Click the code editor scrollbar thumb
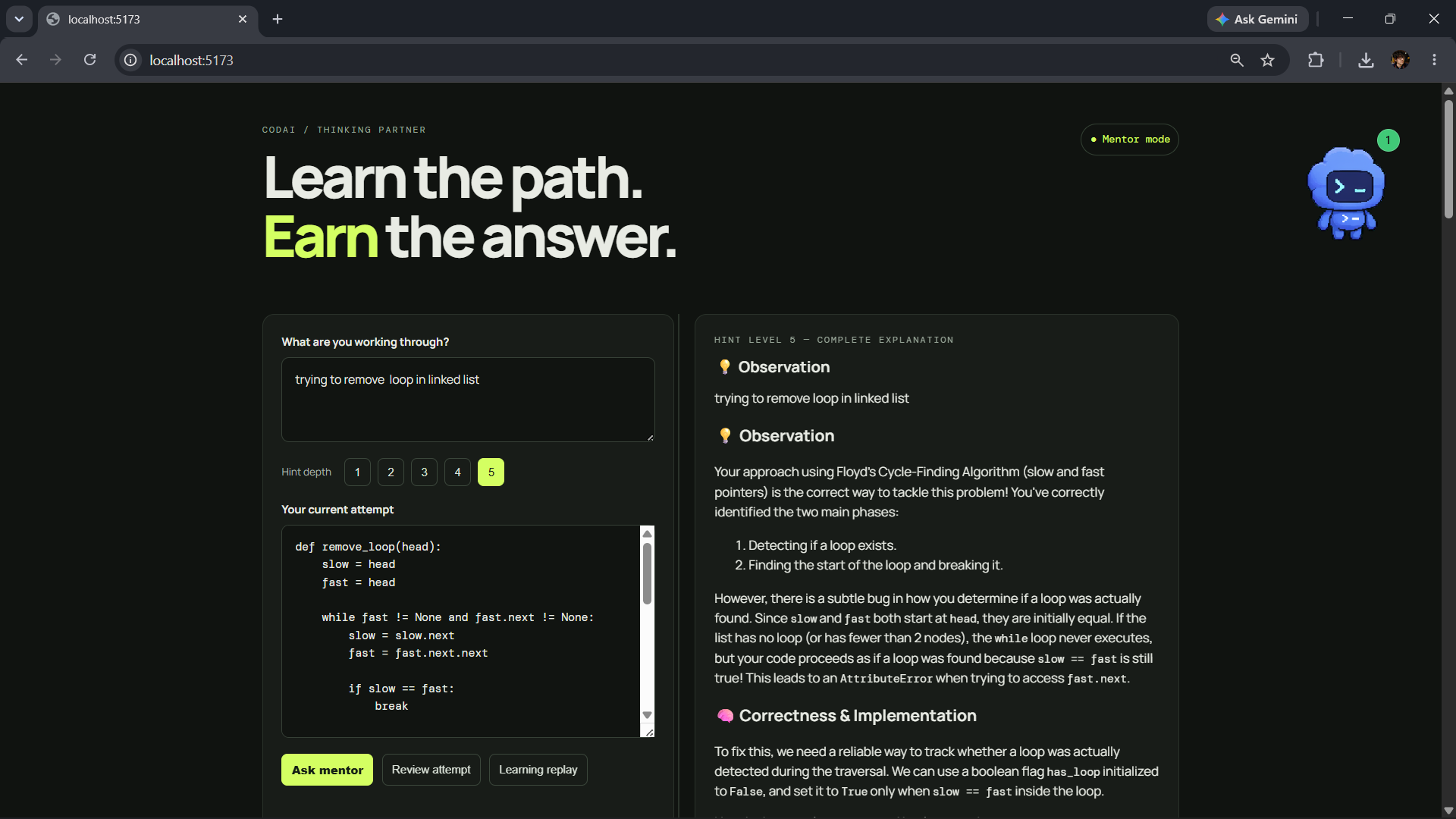This screenshot has width=1456, height=819. click(x=647, y=574)
